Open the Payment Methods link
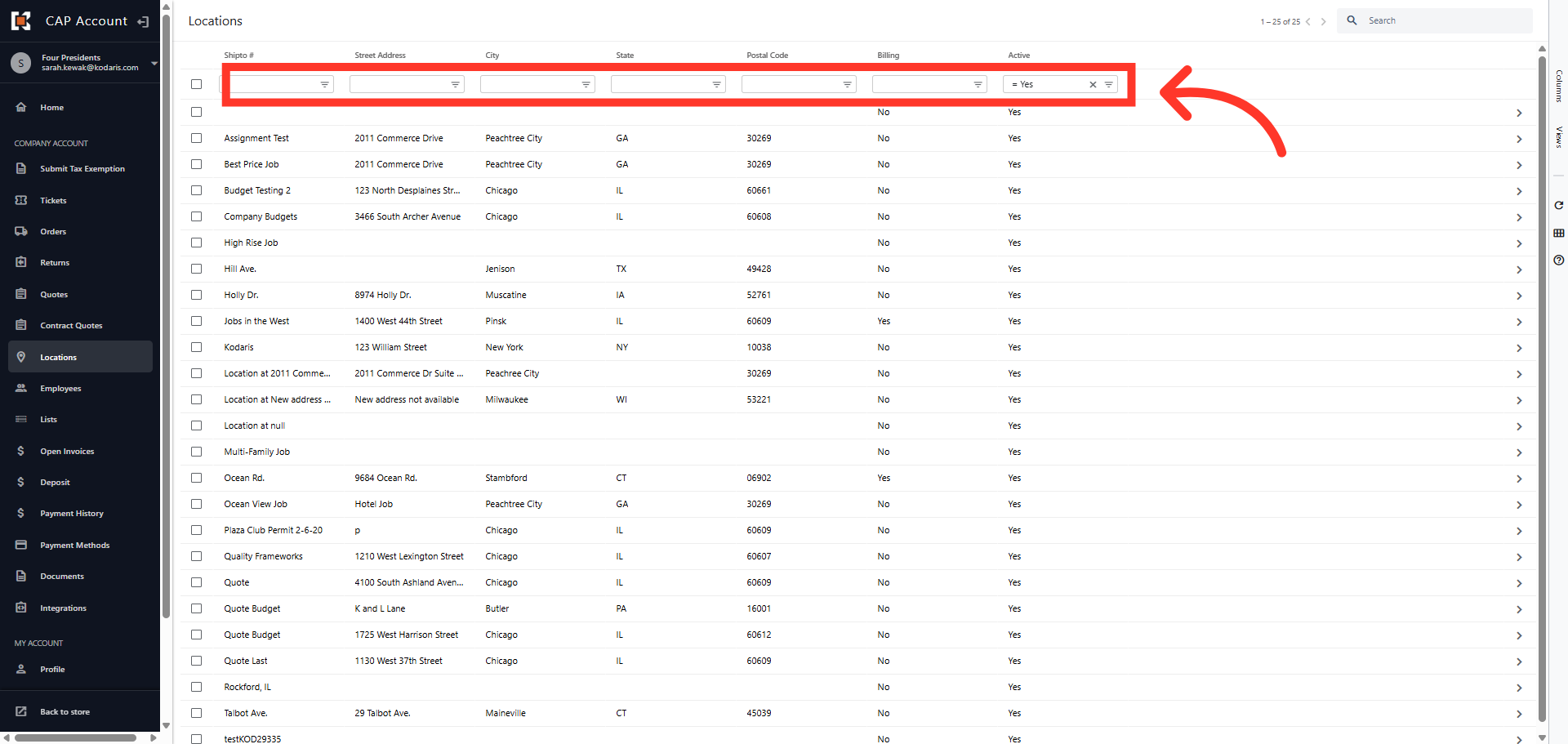 [74, 546]
